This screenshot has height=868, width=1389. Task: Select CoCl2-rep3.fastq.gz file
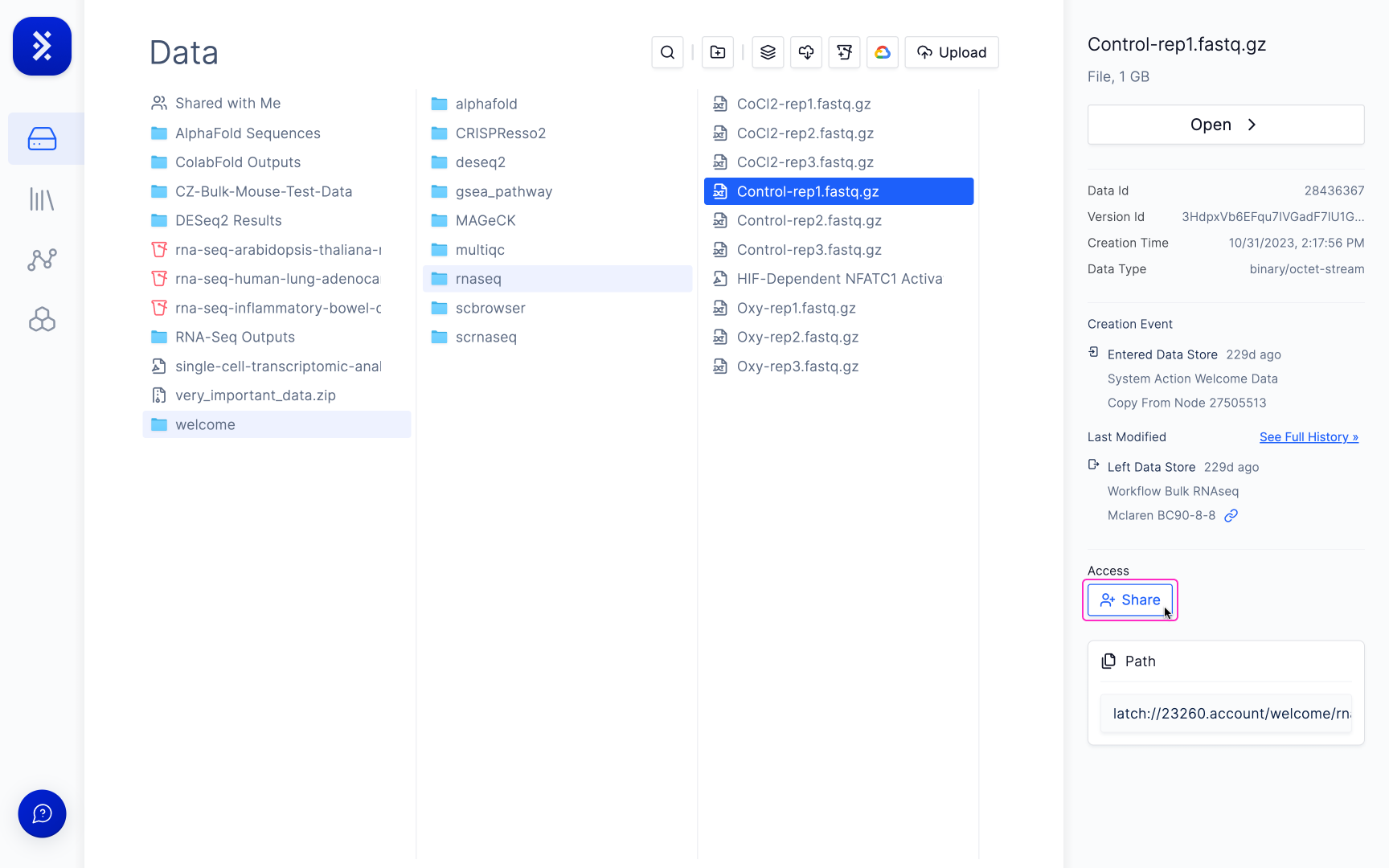[838, 162]
